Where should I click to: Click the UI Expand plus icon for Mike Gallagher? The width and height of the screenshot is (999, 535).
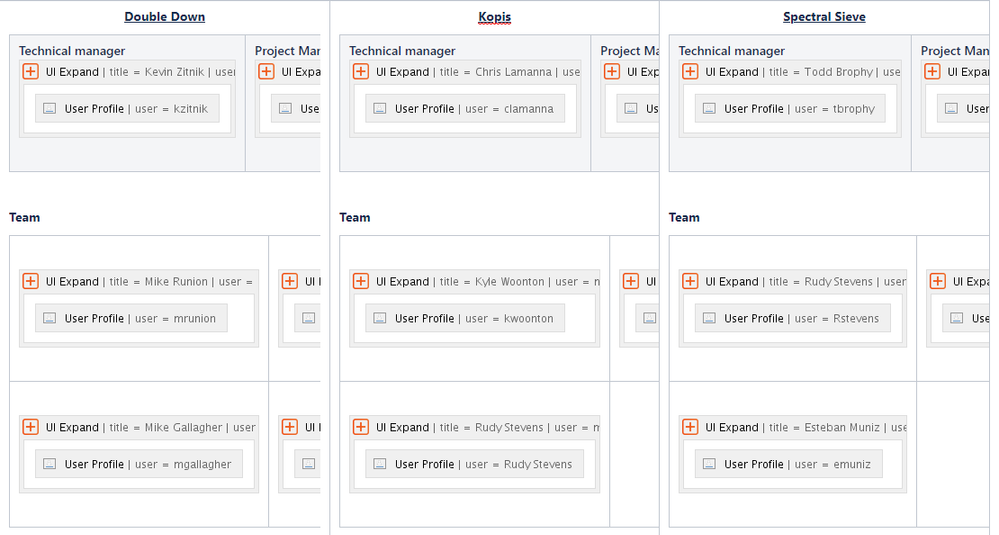coord(31,427)
